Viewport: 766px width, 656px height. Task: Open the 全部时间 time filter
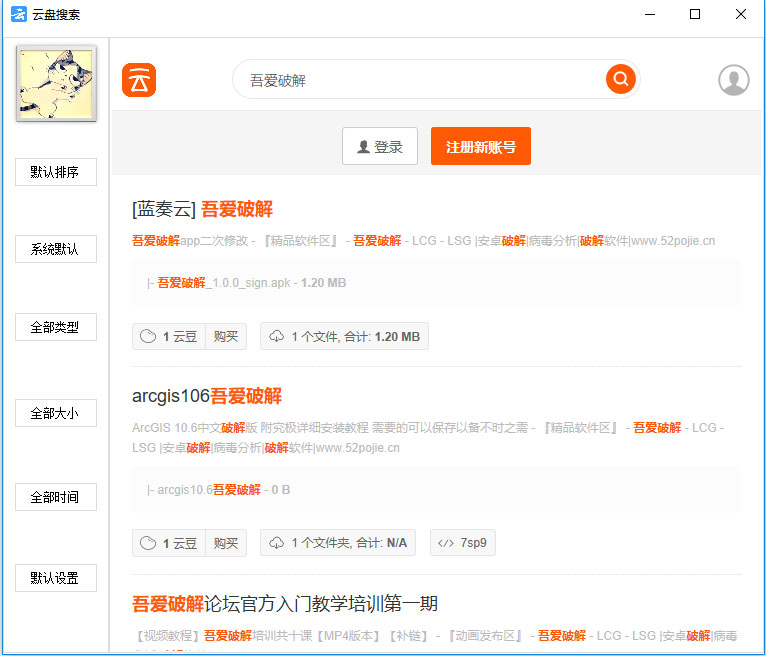click(x=55, y=497)
